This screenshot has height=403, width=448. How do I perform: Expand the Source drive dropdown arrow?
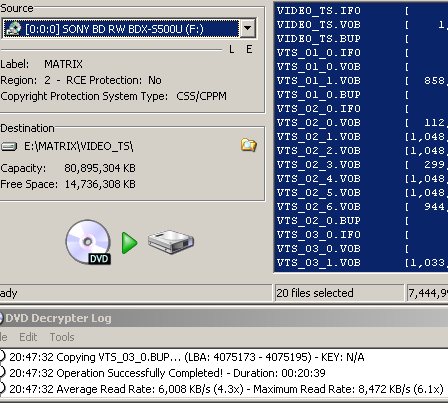(x=248, y=28)
